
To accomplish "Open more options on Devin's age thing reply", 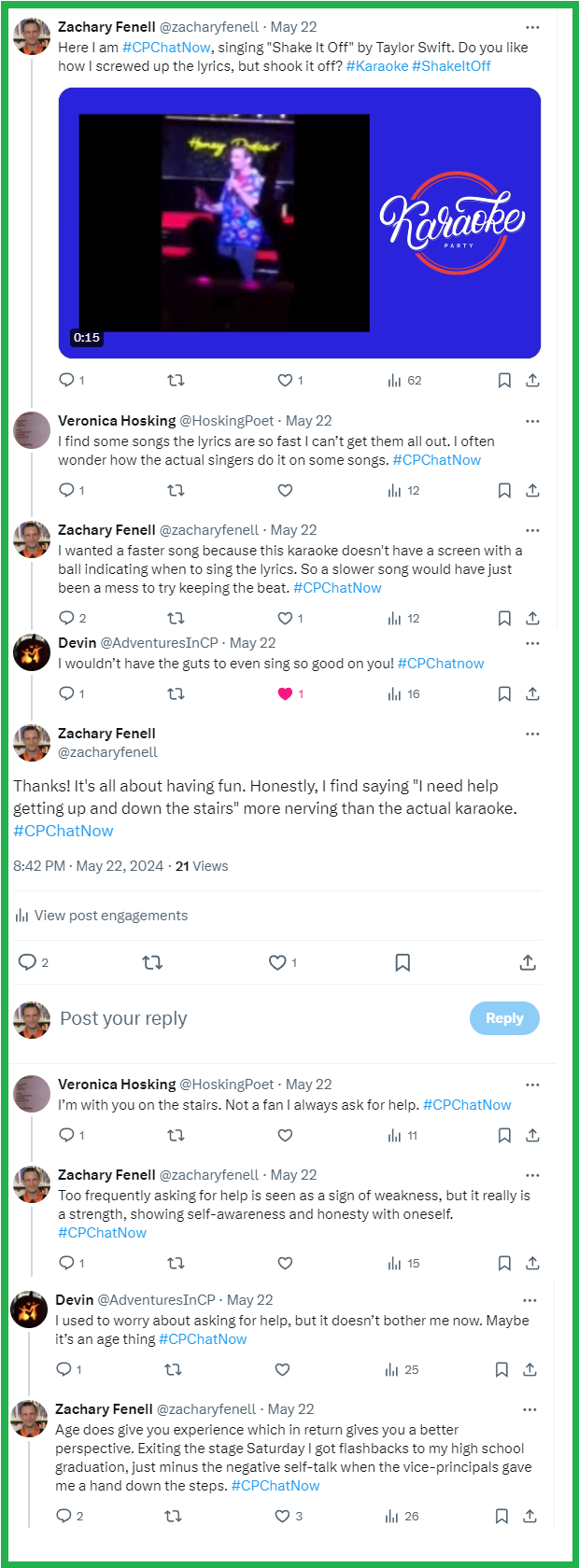I will coord(530,1300).
